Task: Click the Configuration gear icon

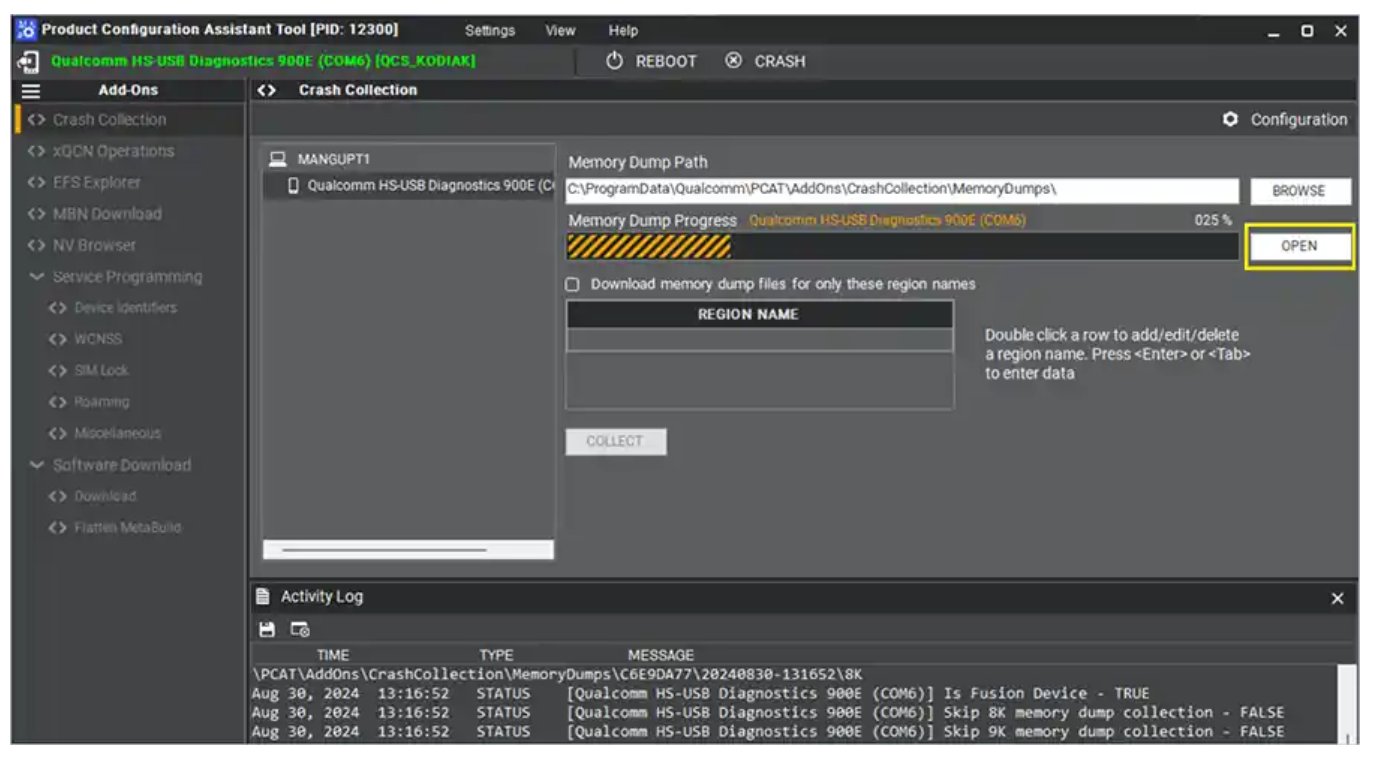Action: (1230, 120)
